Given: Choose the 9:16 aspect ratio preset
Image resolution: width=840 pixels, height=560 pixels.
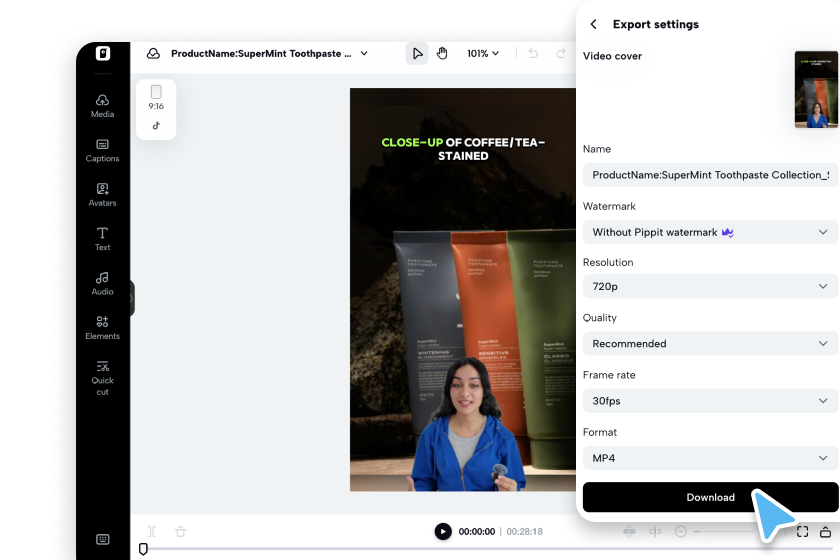Looking at the screenshot, I should click(156, 98).
